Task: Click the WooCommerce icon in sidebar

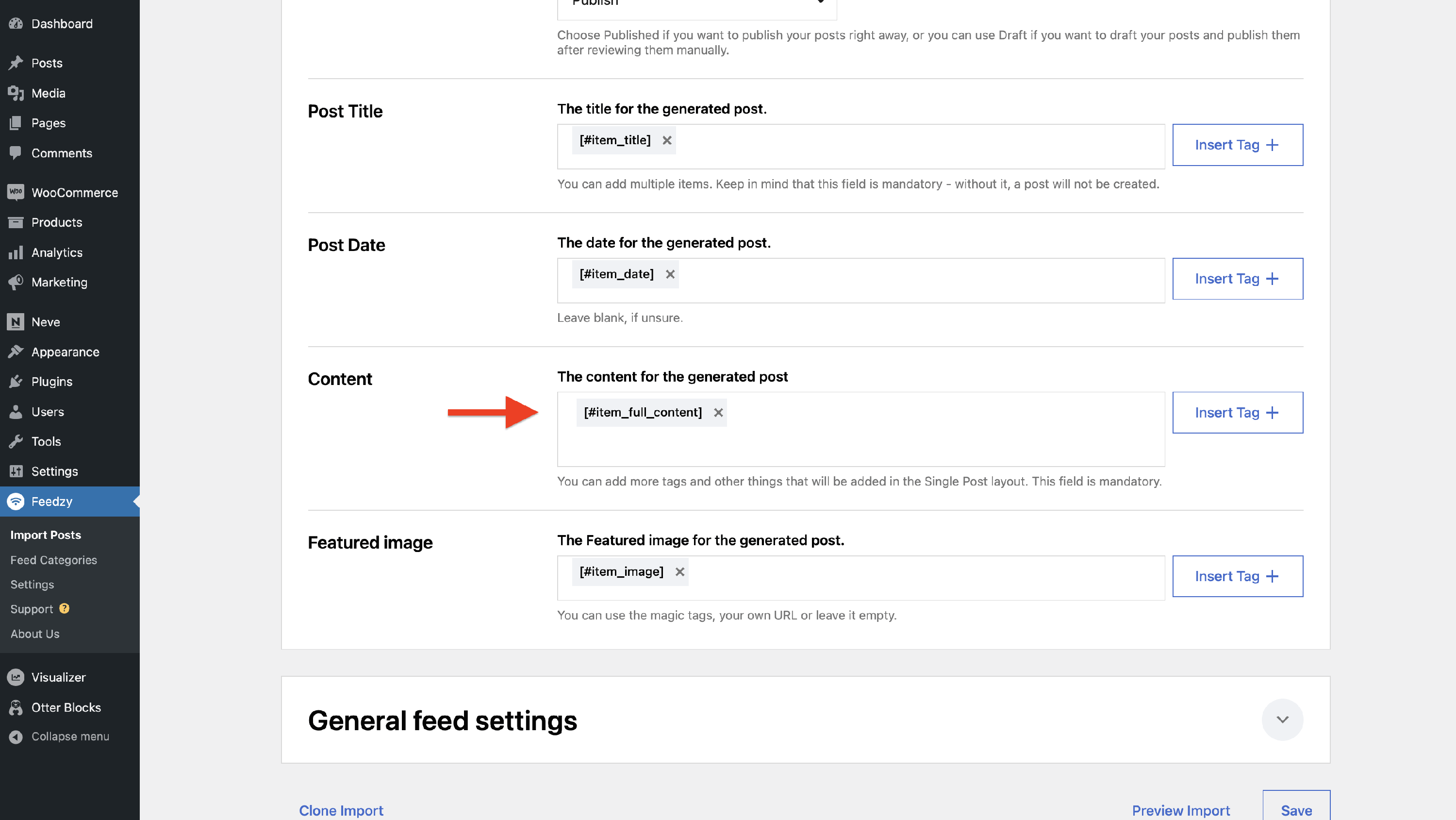Action: [x=16, y=192]
